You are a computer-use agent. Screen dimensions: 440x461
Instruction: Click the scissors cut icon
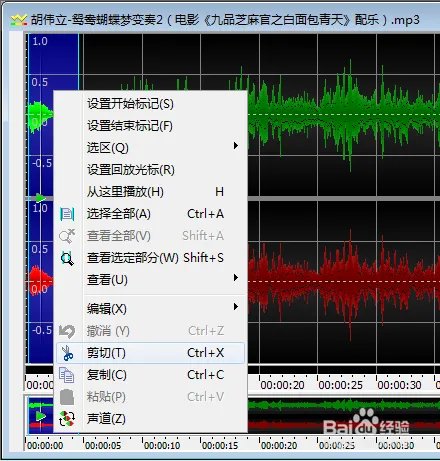[68, 353]
